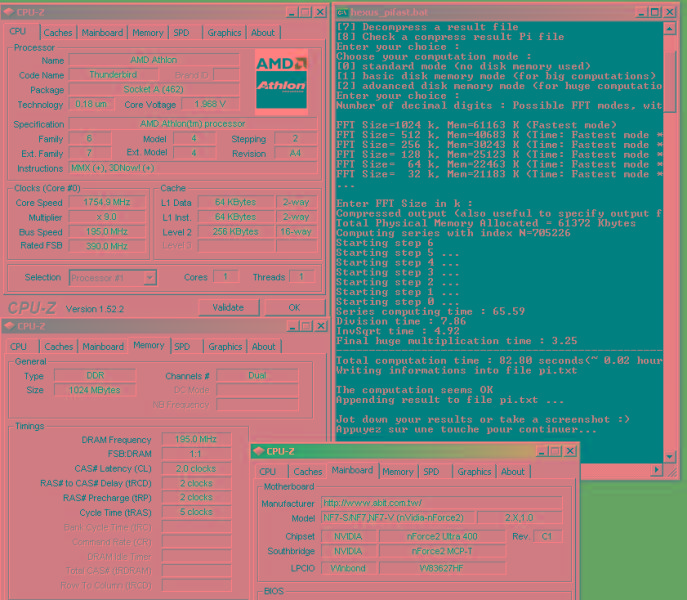687x600 pixels.
Task: Minimize the memory CPU-Z window
Action: pyautogui.click(x=292, y=326)
